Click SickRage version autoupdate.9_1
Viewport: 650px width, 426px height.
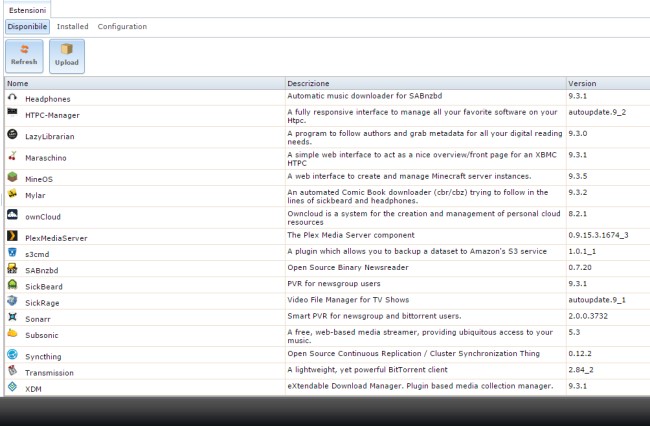point(597,300)
